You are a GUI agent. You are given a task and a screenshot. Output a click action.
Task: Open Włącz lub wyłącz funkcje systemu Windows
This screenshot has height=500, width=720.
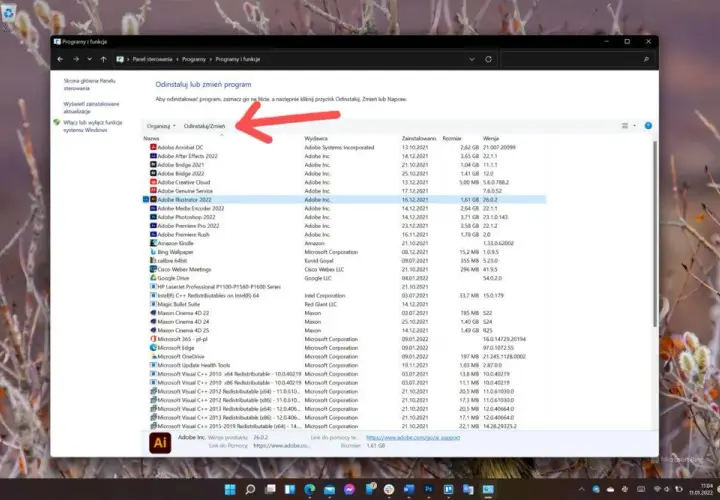92,126
